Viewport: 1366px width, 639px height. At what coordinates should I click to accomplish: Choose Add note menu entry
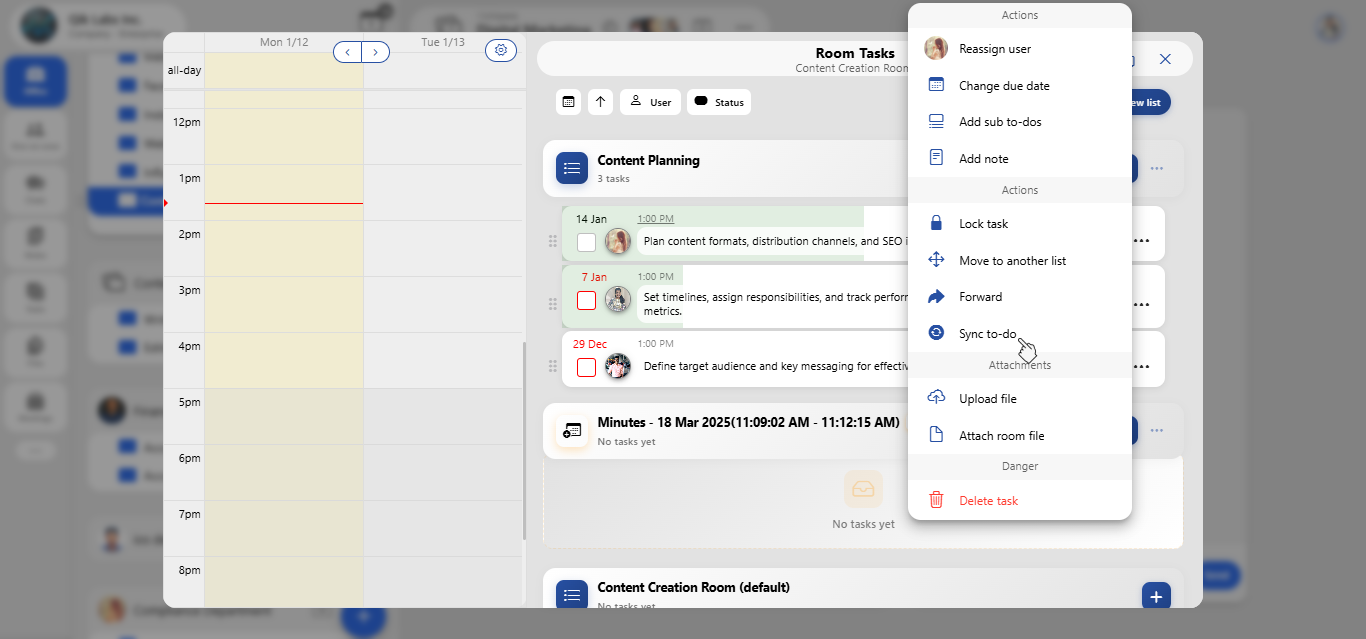tap(1020, 158)
